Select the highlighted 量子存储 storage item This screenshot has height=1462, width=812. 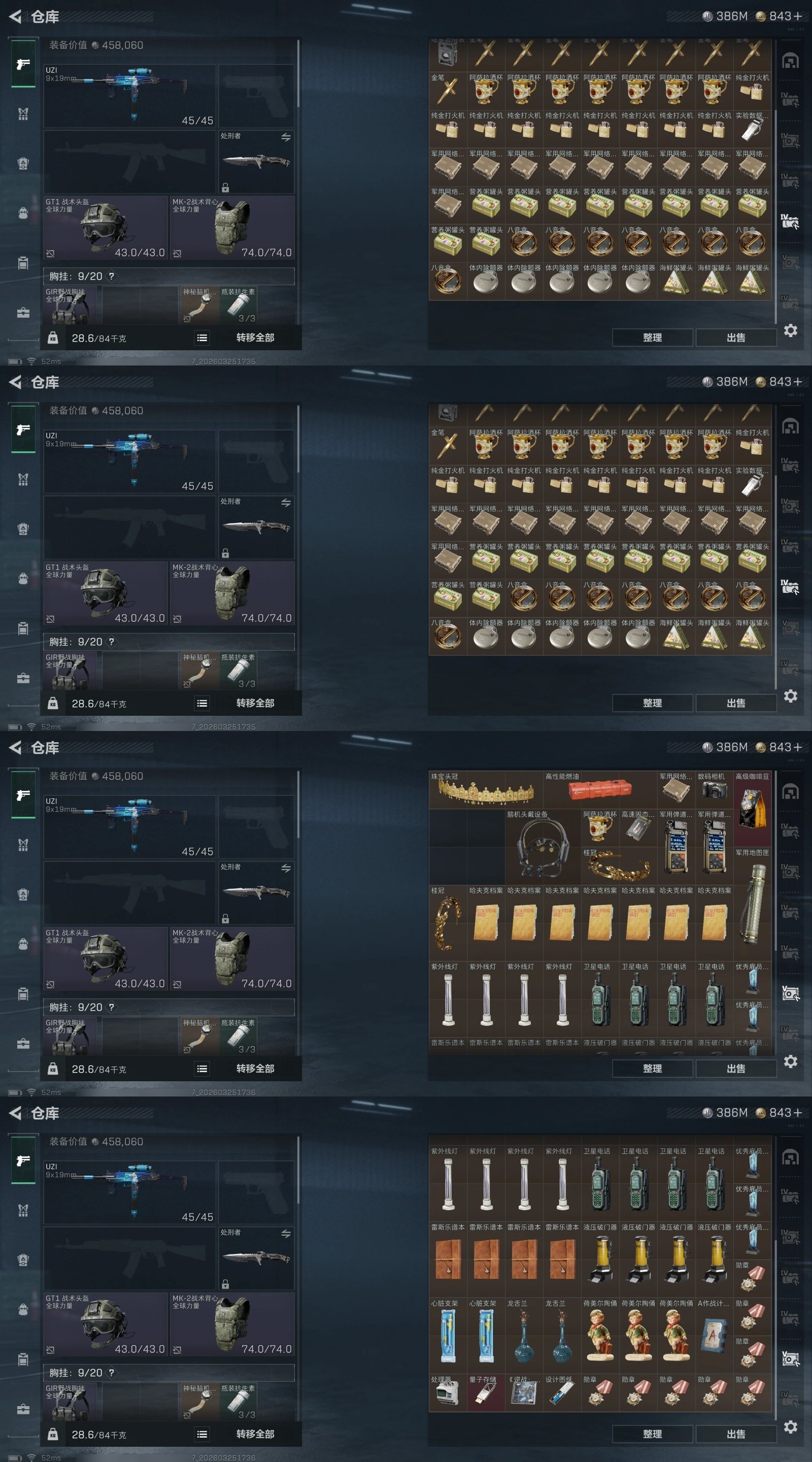[486, 1393]
